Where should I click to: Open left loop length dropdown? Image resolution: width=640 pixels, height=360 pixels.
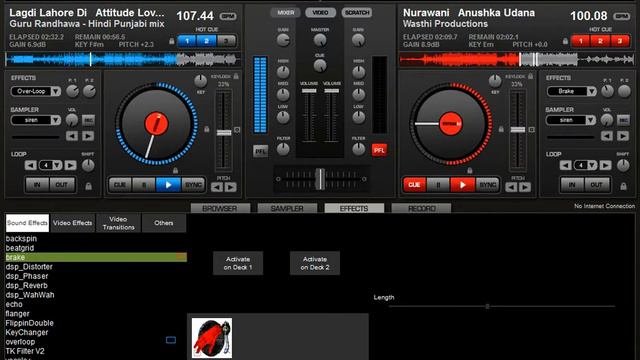point(57,165)
